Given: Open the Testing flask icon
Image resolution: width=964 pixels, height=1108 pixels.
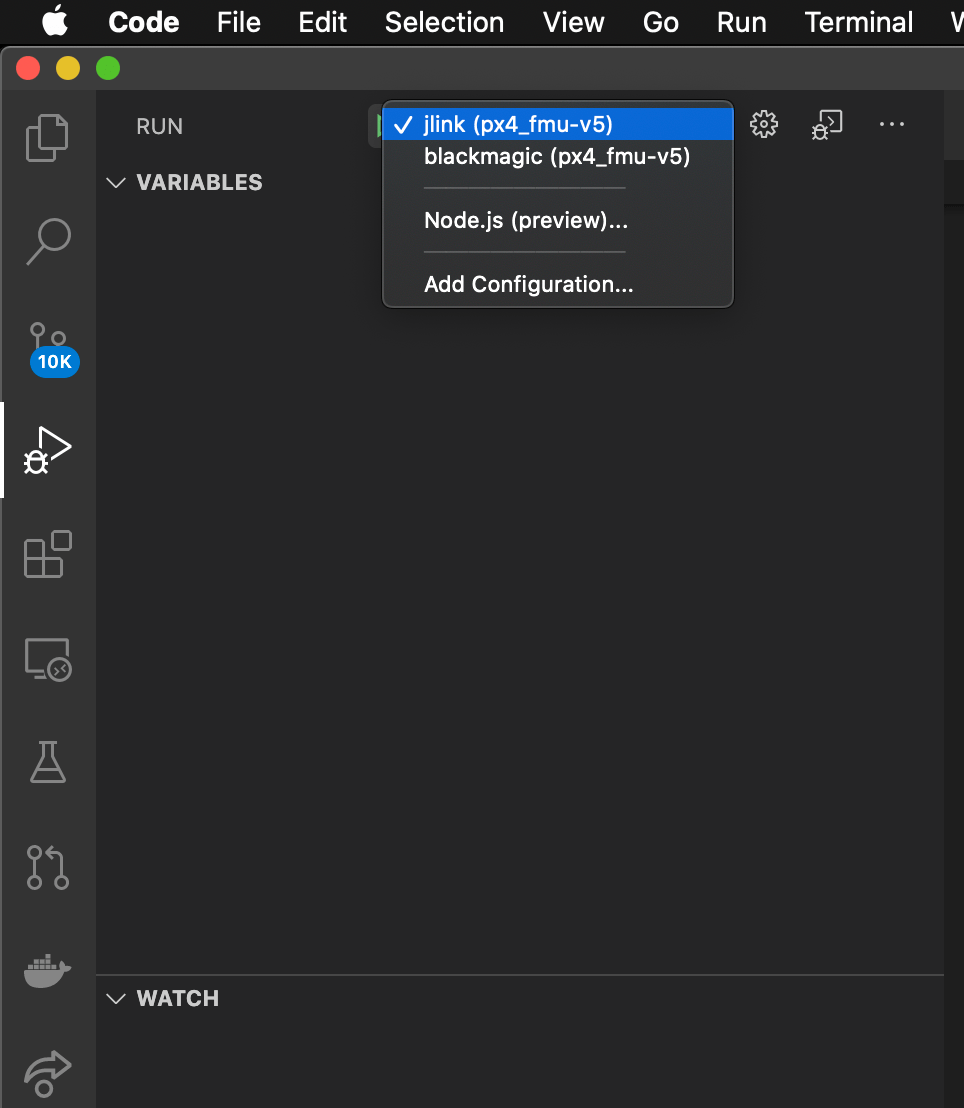Looking at the screenshot, I should [x=47, y=762].
